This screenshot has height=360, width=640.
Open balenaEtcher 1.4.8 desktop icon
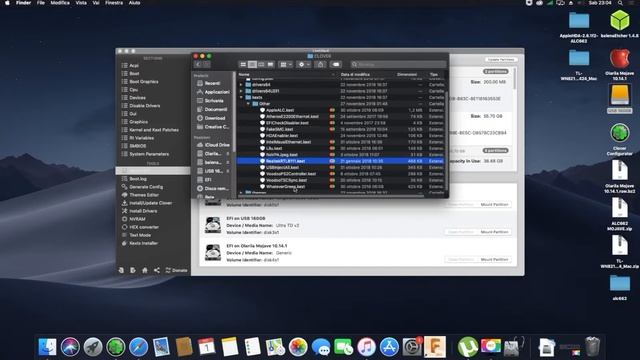pos(620,24)
